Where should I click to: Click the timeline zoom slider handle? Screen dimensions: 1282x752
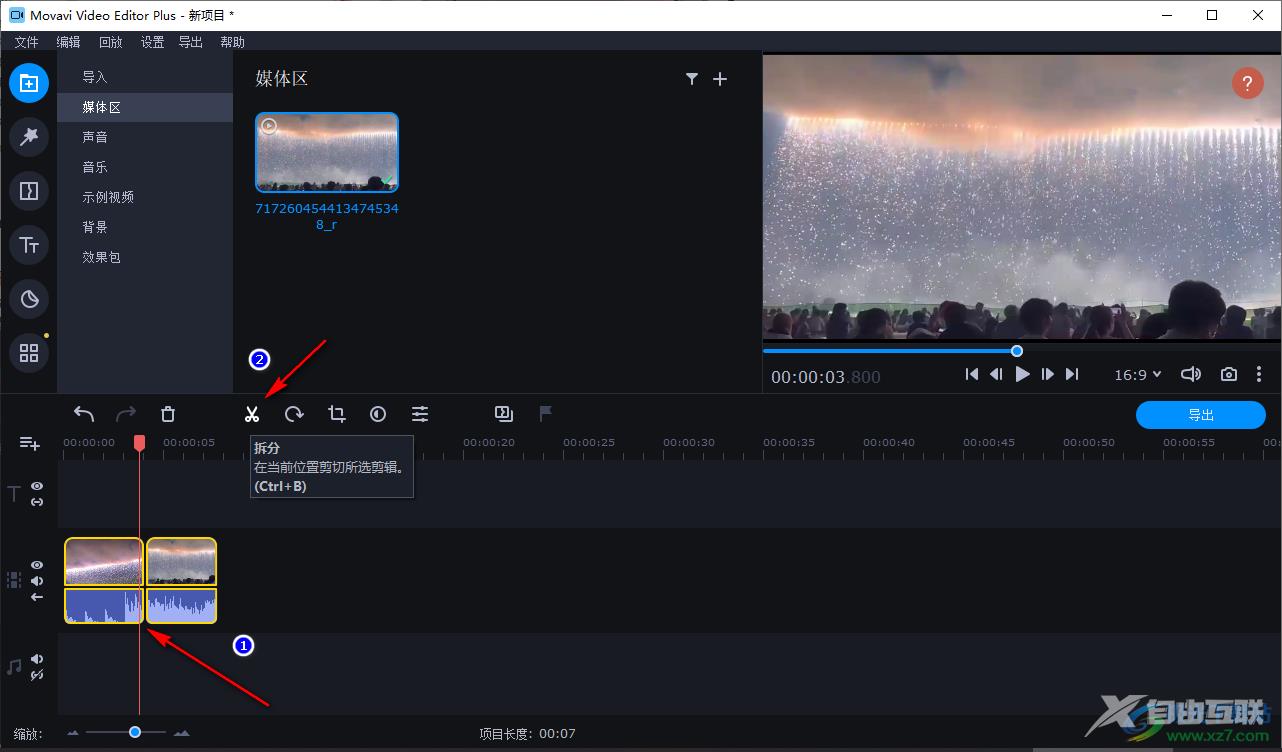(135, 733)
